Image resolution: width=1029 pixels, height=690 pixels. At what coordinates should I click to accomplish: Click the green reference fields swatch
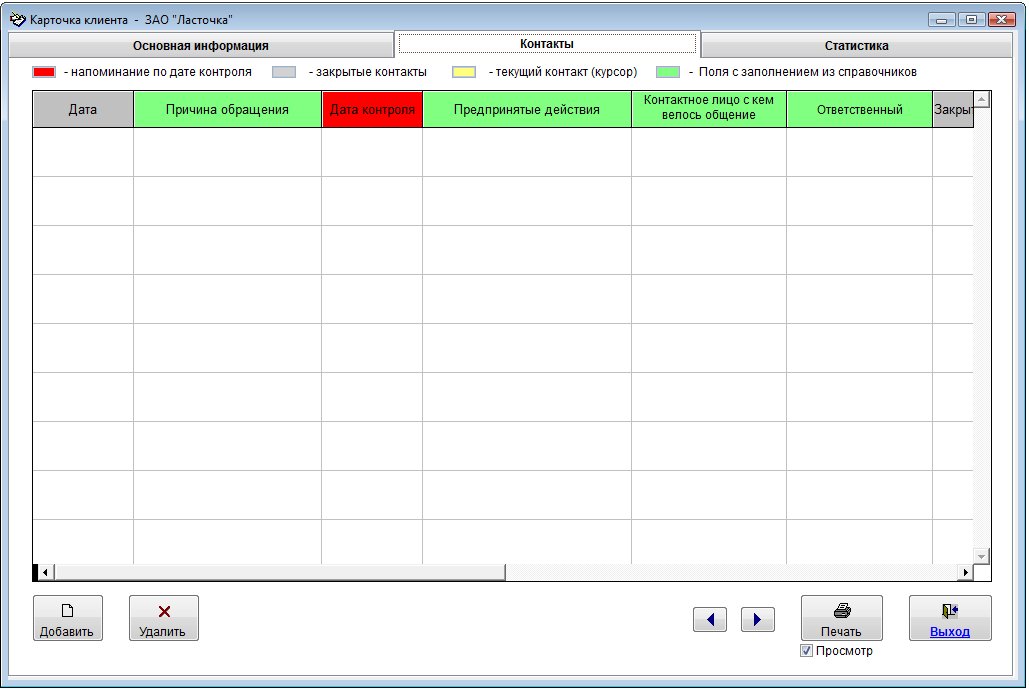tap(668, 72)
